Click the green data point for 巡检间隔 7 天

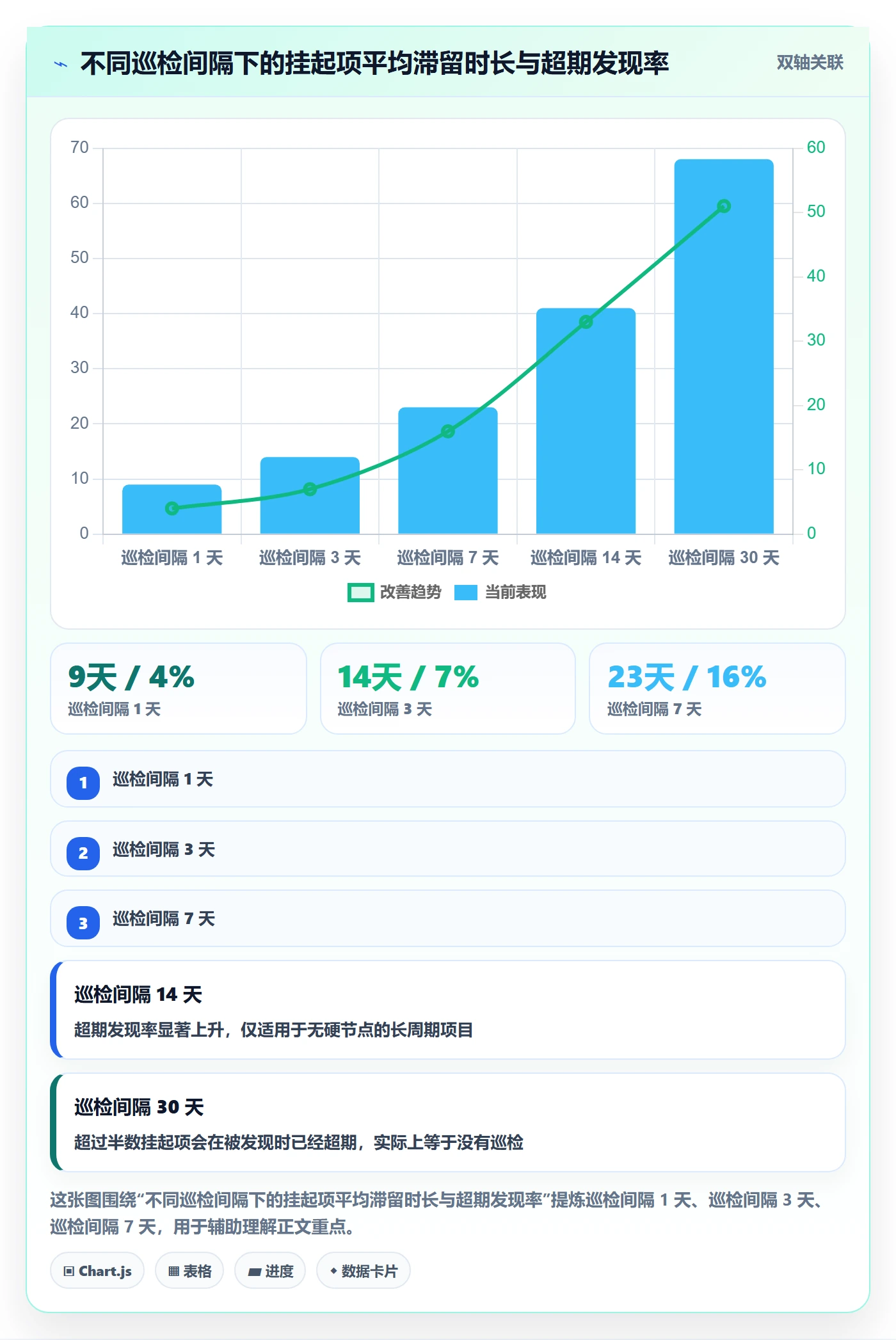[448, 431]
